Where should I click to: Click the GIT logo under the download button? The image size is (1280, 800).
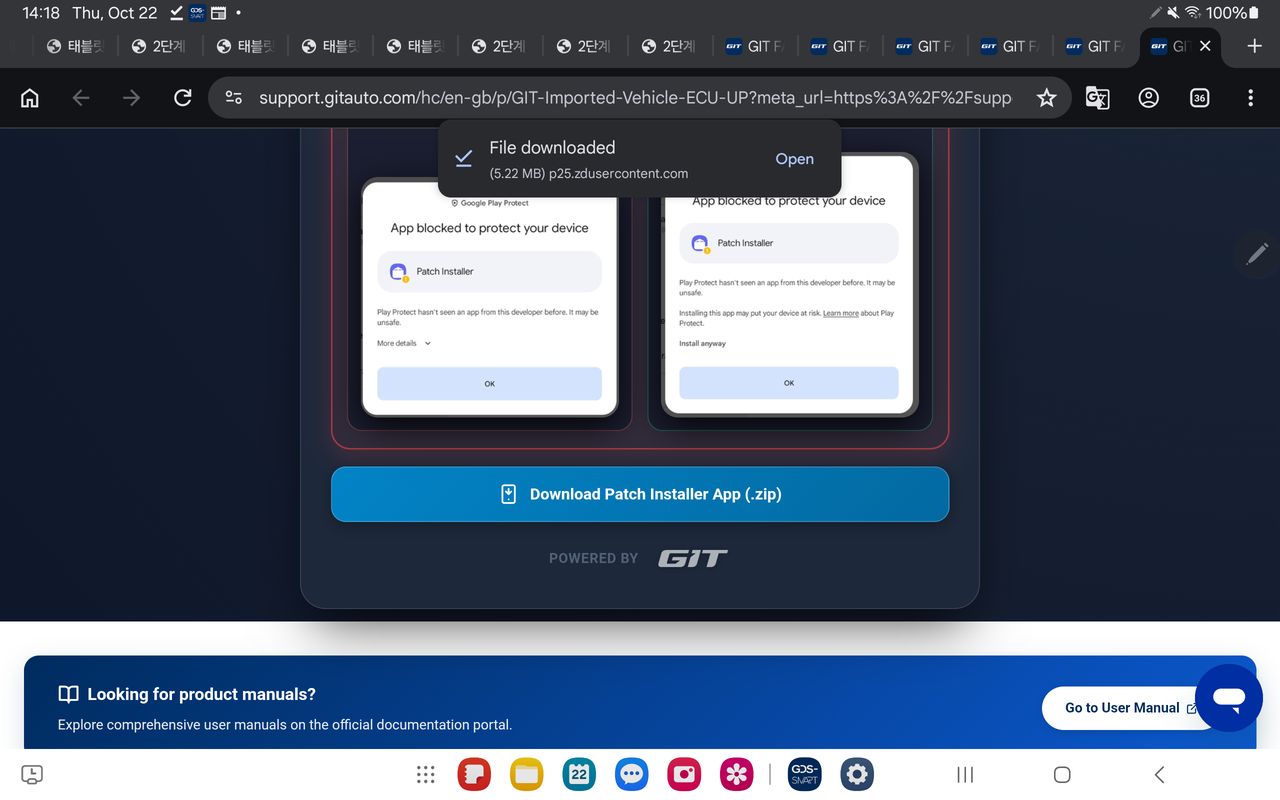(x=692, y=558)
